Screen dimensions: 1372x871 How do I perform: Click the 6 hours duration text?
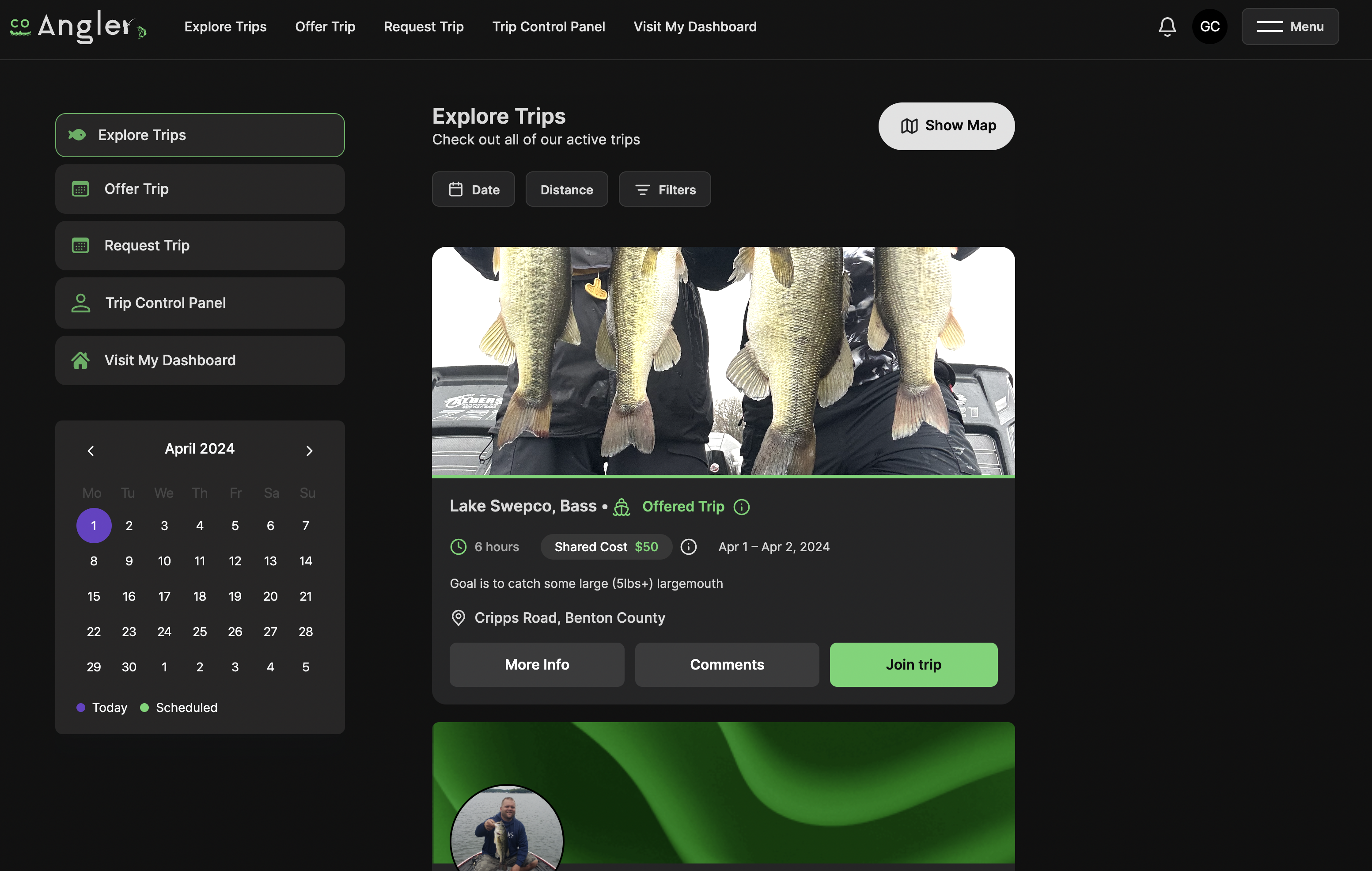(497, 547)
